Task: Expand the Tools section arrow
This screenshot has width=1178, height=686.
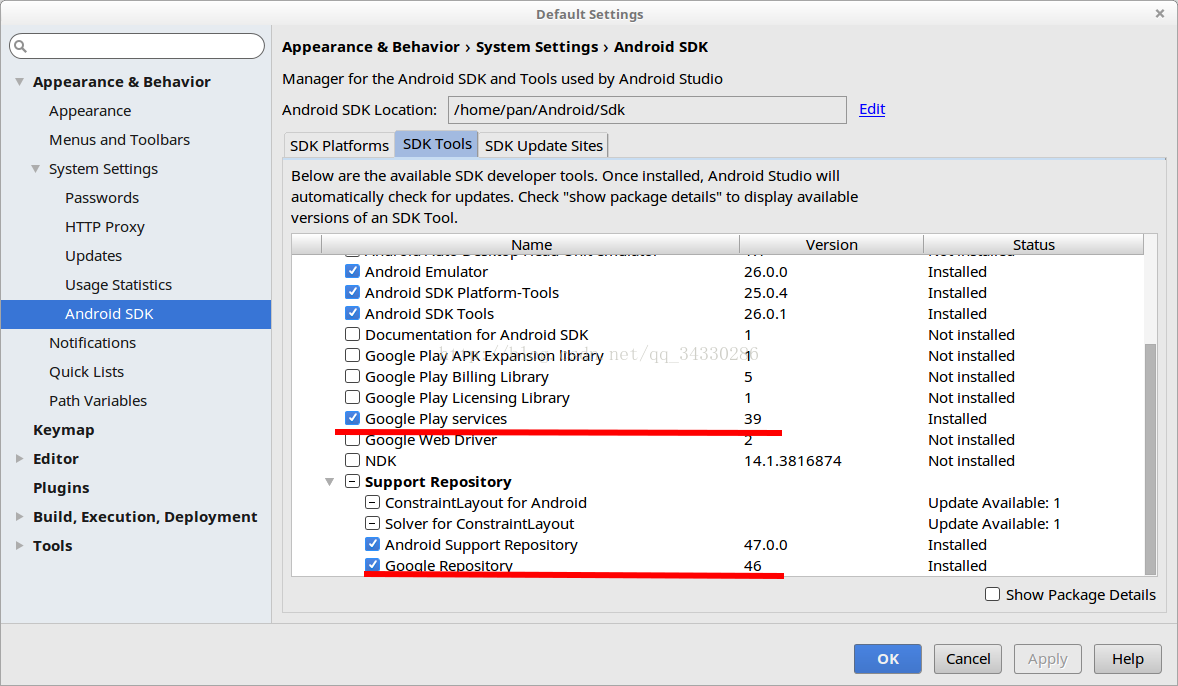Action: tap(20, 545)
